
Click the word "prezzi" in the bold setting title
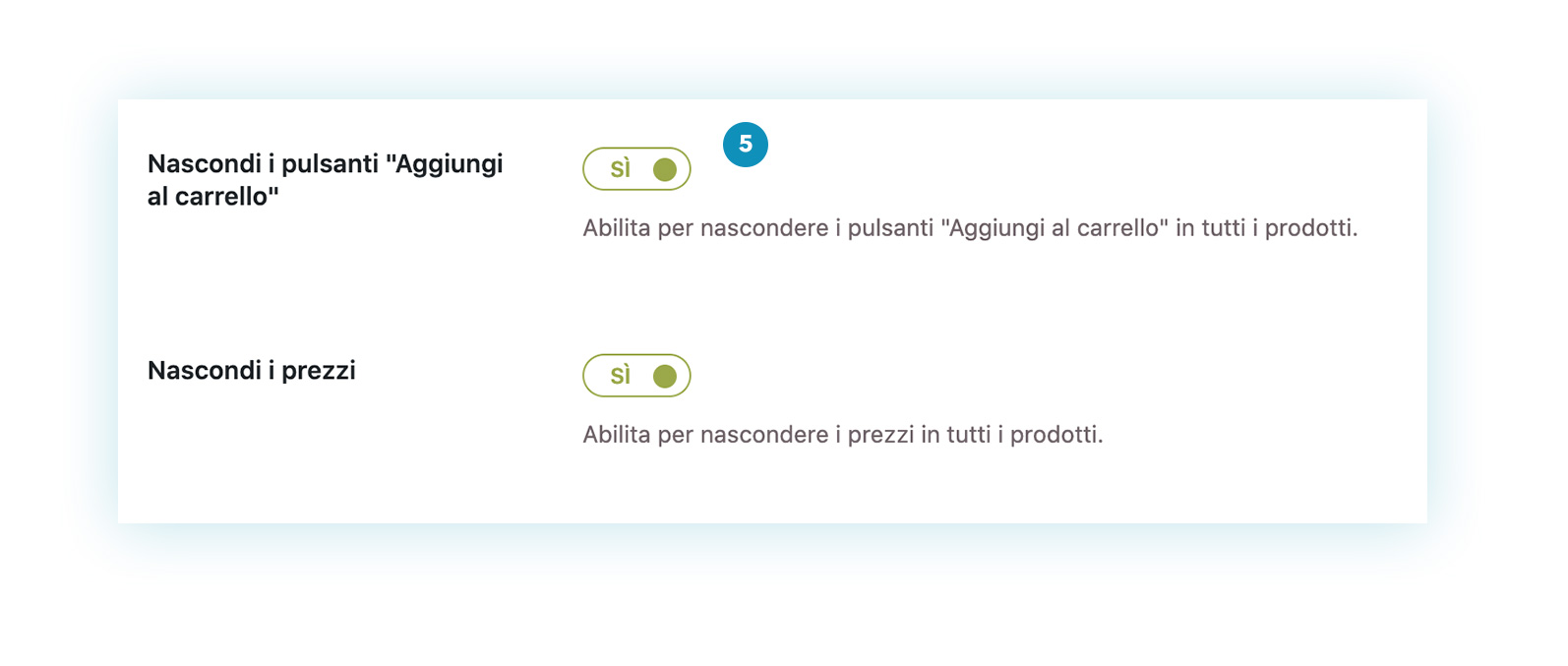tap(319, 371)
